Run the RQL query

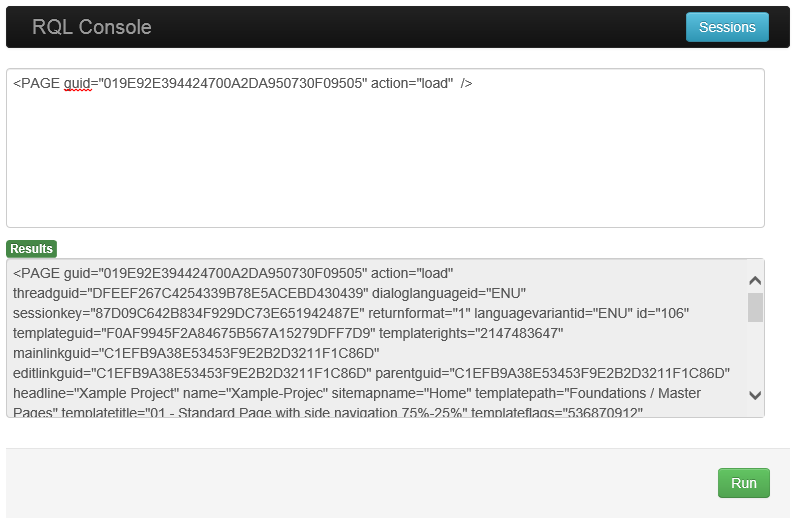(744, 483)
